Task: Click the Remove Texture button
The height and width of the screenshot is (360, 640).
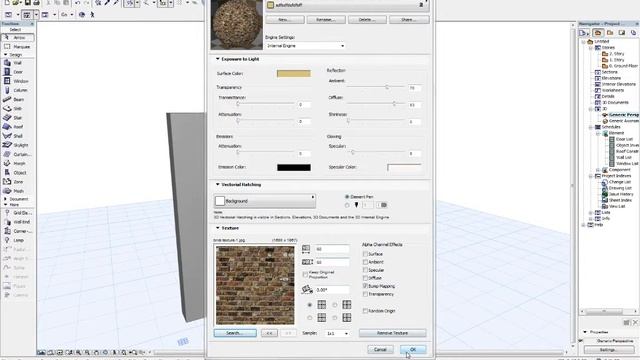Action: click(x=393, y=333)
